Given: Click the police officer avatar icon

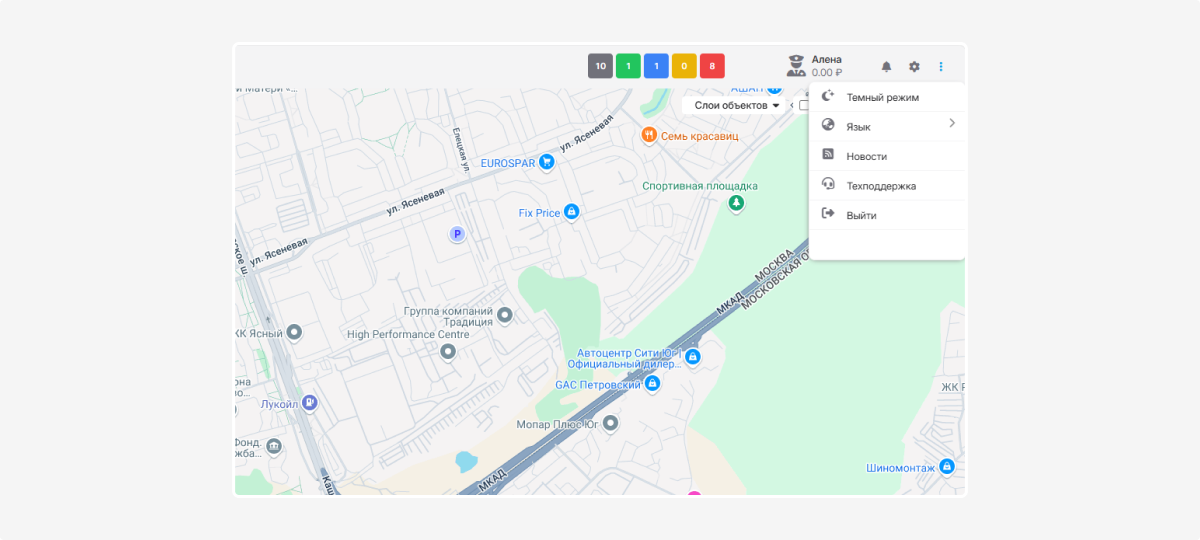Looking at the screenshot, I should pyautogui.click(x=796, y=66).
